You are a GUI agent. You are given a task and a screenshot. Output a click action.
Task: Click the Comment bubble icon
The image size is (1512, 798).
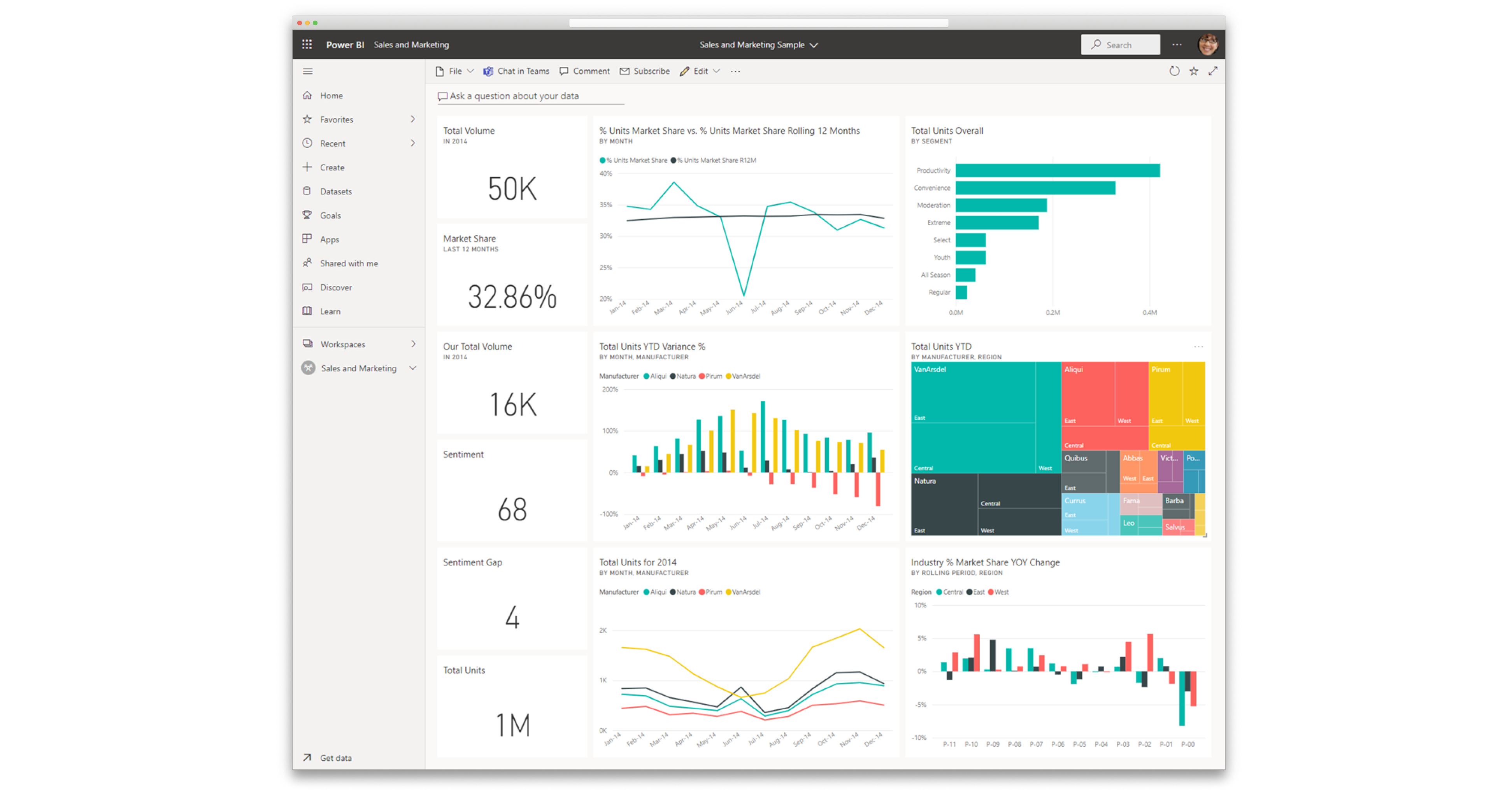564,71
